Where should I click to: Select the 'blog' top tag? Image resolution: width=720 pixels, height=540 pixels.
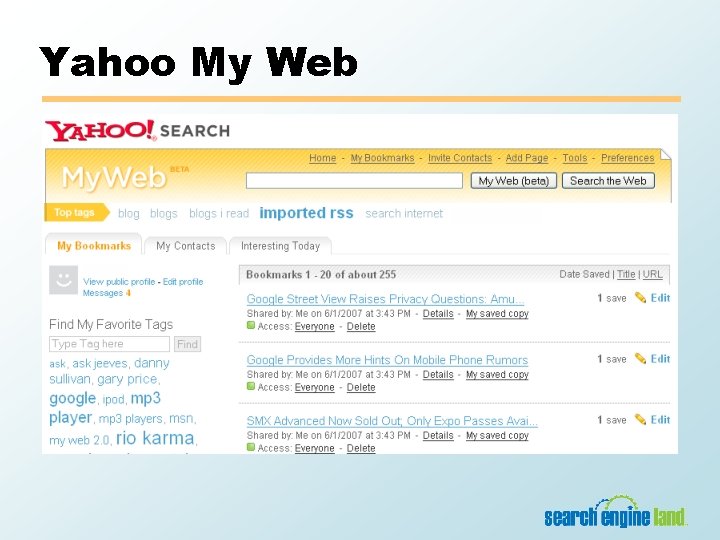(129, 214)
